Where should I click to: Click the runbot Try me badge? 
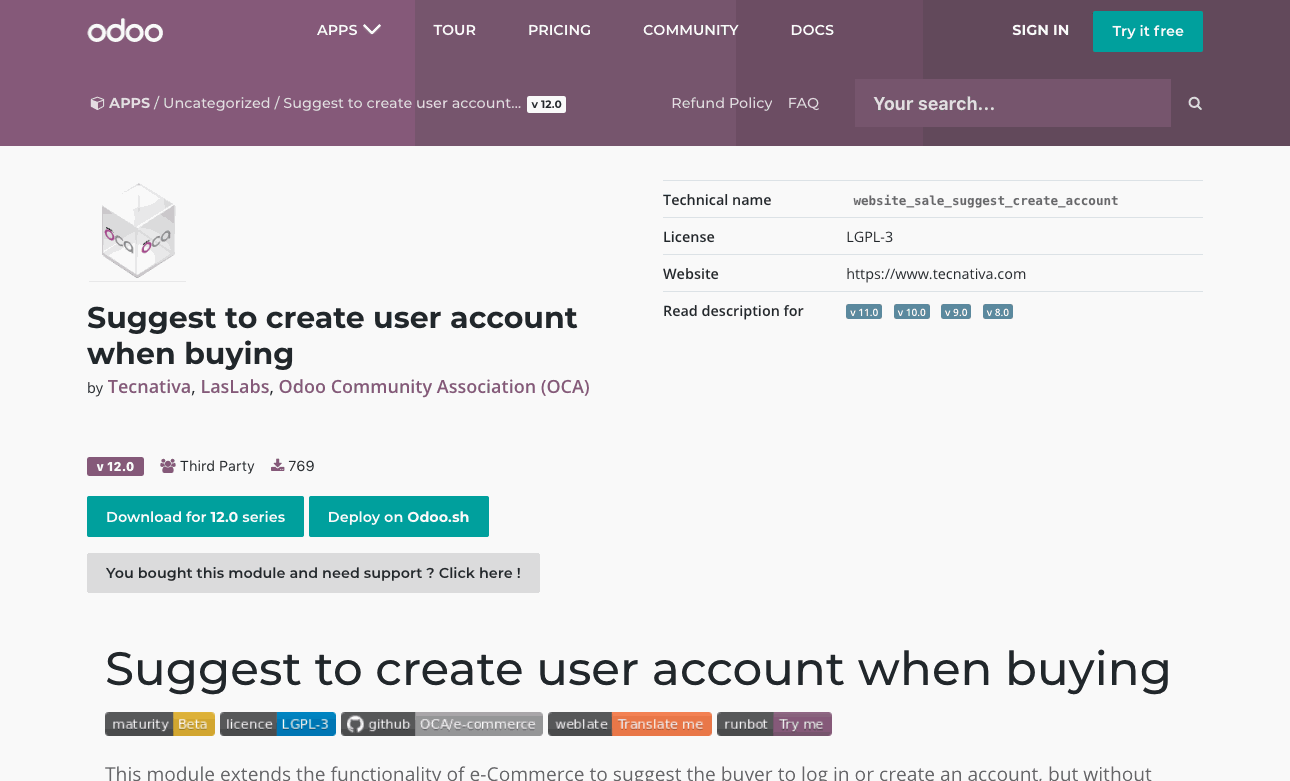(774, 724)
